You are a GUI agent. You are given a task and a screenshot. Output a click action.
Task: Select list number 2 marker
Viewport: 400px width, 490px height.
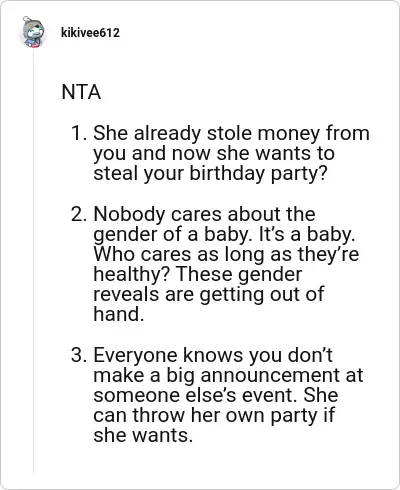click(79, 214)
